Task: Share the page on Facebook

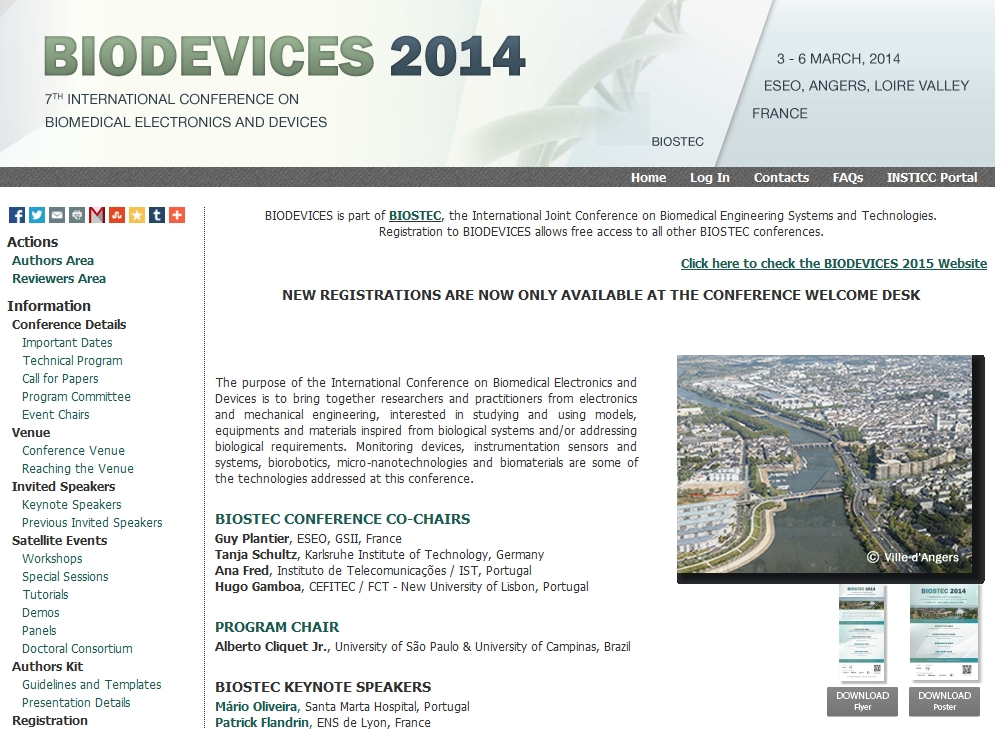Action: (x=17, y=215)
